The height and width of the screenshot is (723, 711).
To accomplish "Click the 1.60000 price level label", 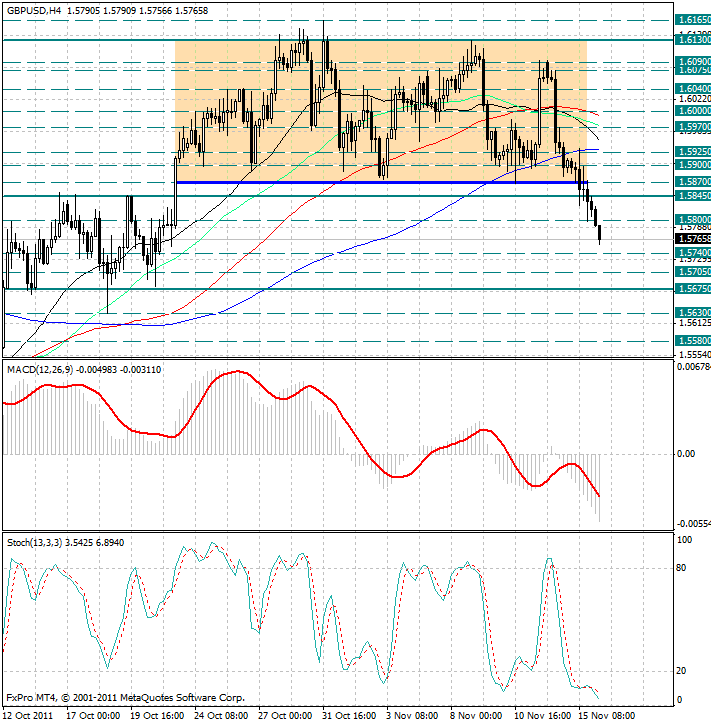I will 691,112.
